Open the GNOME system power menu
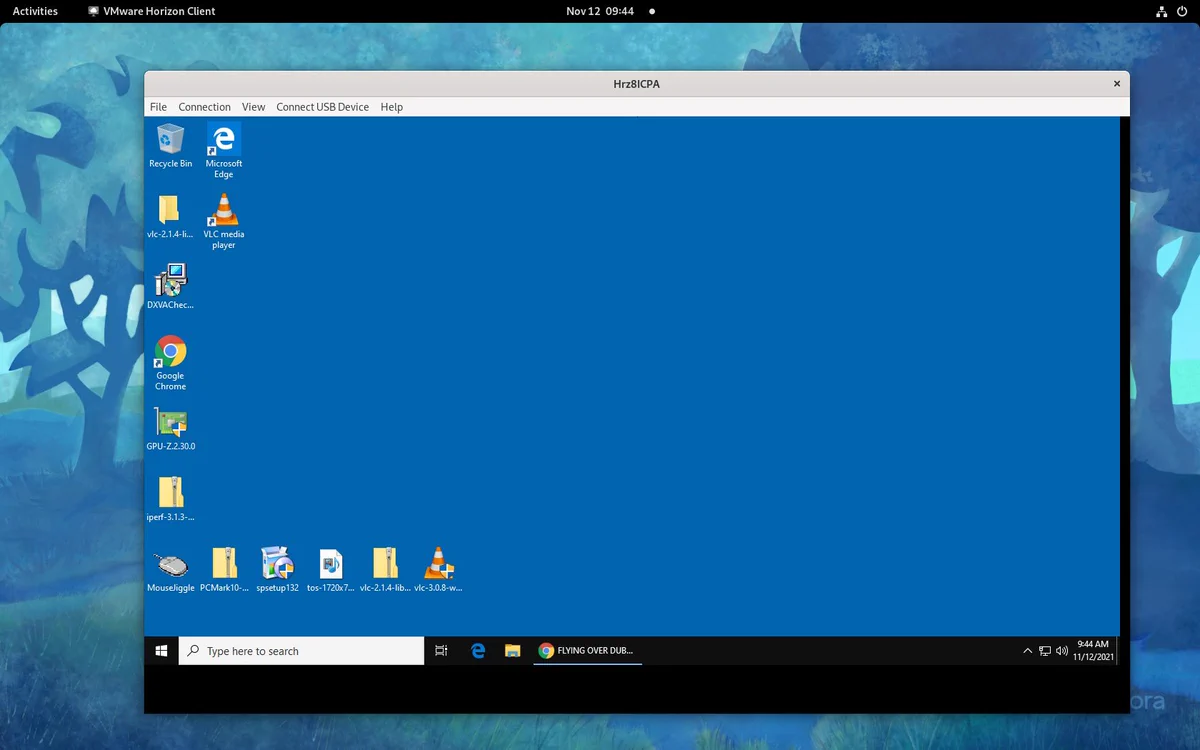 point(1181,11)
